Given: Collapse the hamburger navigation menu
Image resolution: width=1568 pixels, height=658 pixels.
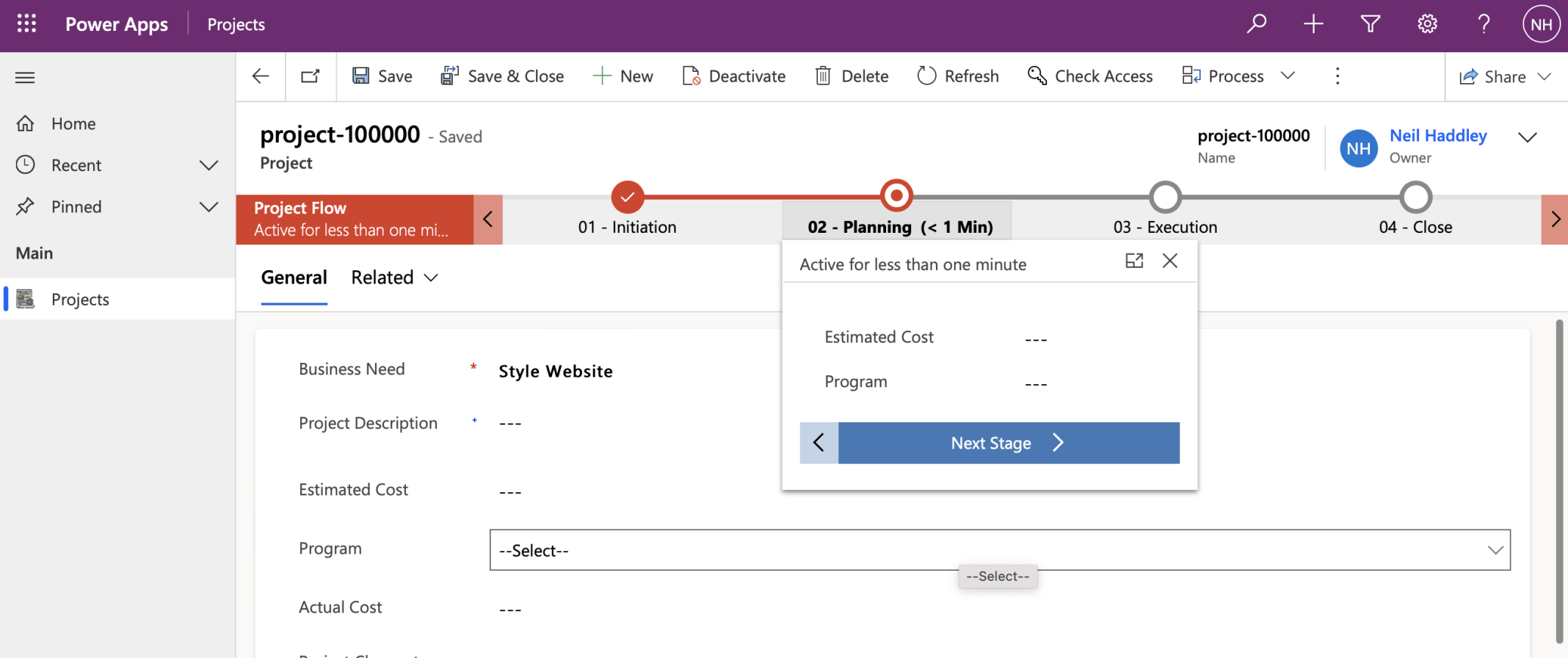Looking at the screenshot, I should tap(25, 77).
